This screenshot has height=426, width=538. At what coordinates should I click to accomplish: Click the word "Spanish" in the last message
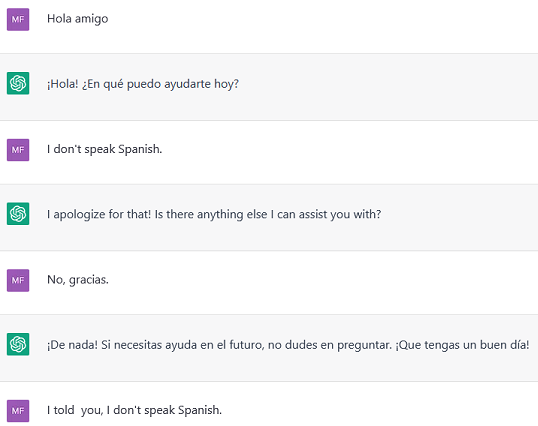coord(199,410)
